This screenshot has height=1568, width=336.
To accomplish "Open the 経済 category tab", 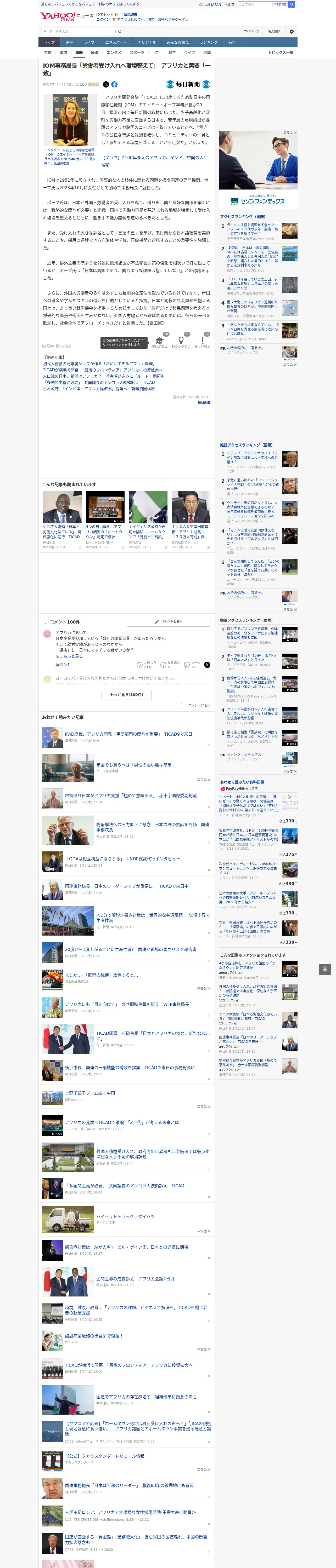I will click(94, 52).
